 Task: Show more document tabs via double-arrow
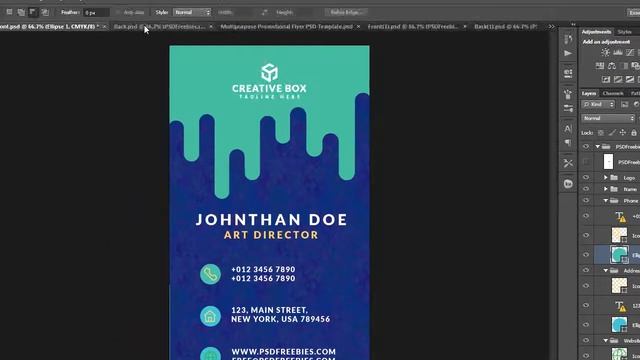tap(552, 27)
